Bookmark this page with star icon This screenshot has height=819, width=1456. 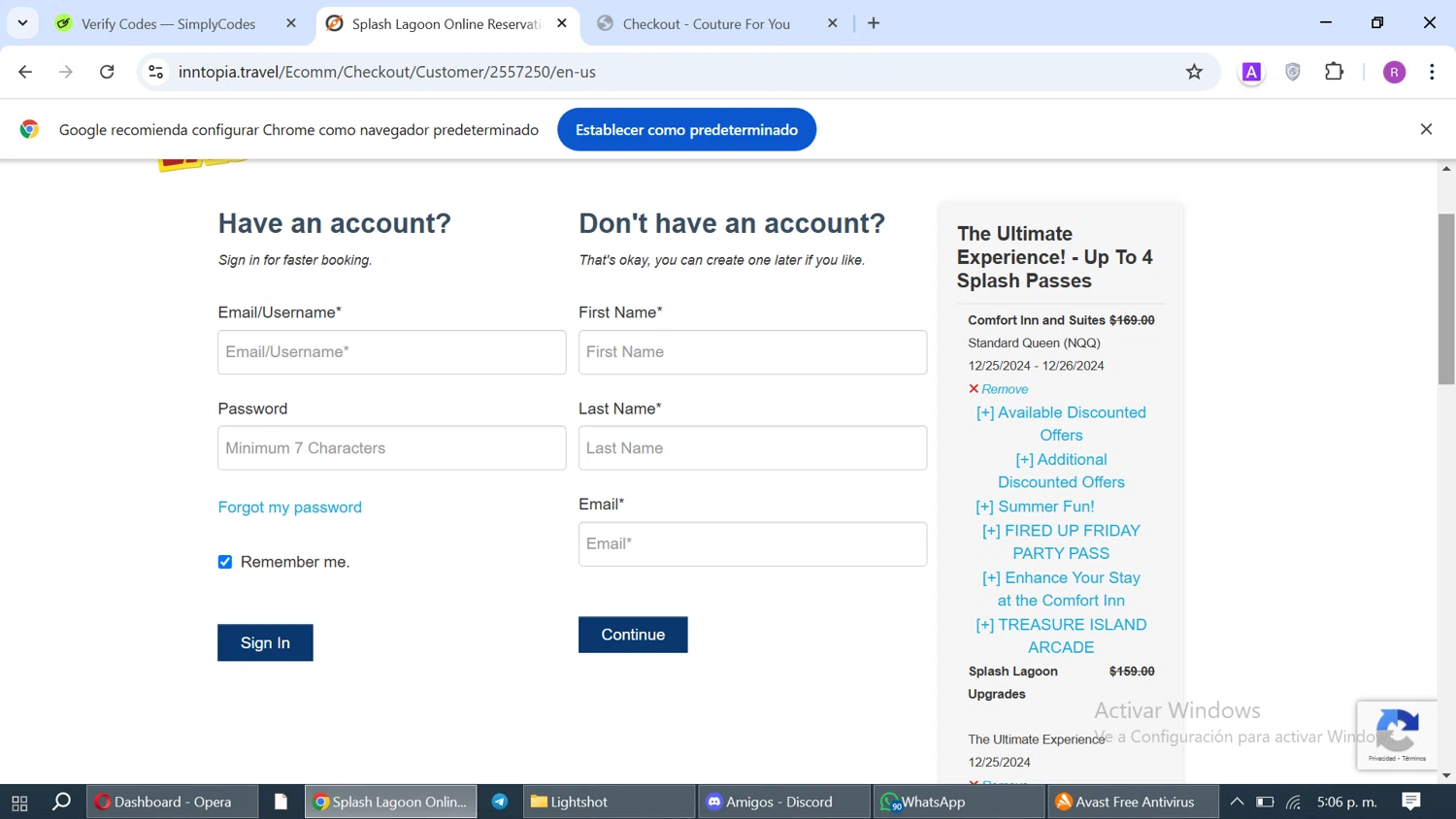(x=1194, y=72)
